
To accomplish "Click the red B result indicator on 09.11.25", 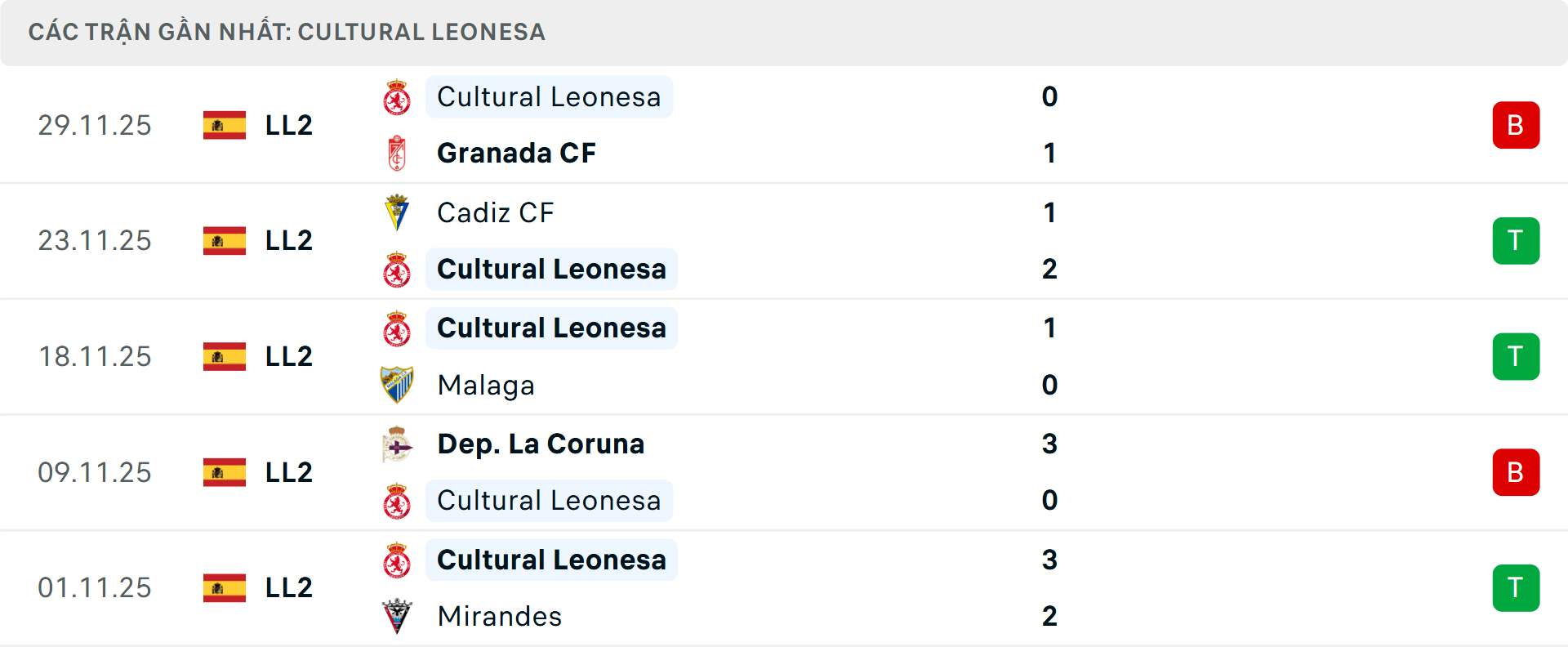I will coord(1516,472).
